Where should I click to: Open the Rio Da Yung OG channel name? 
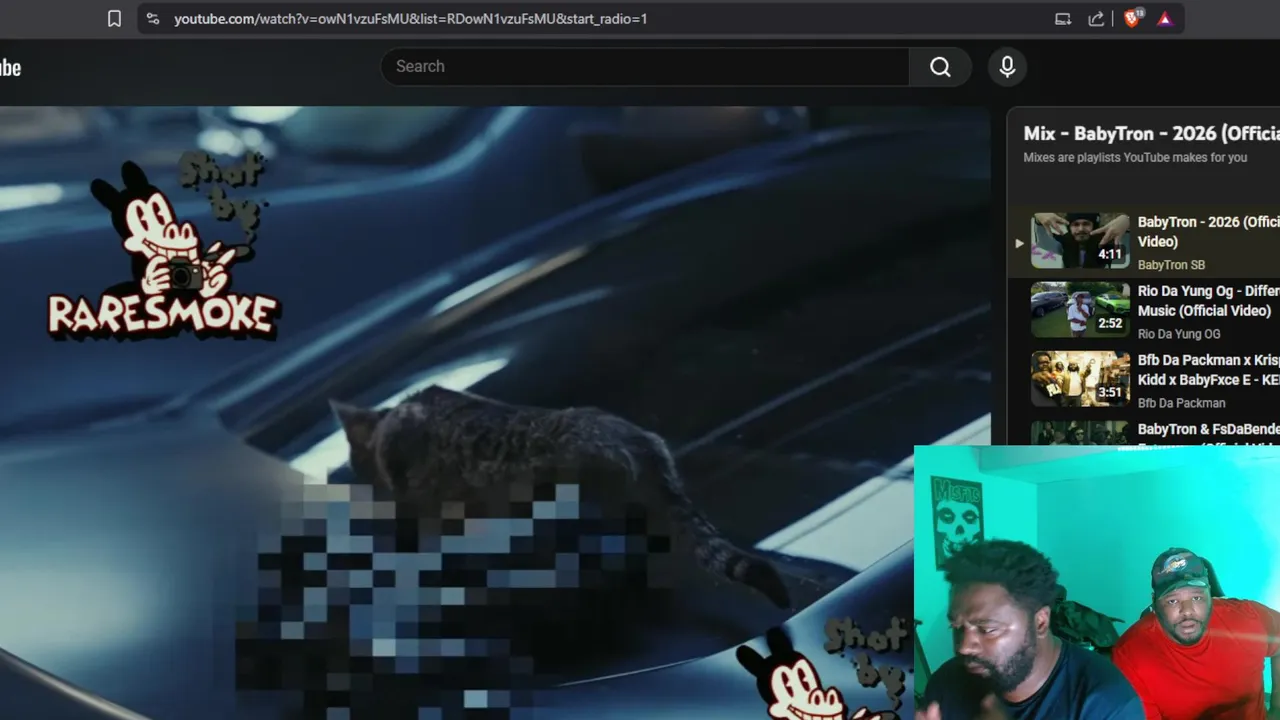point(1179,334)
